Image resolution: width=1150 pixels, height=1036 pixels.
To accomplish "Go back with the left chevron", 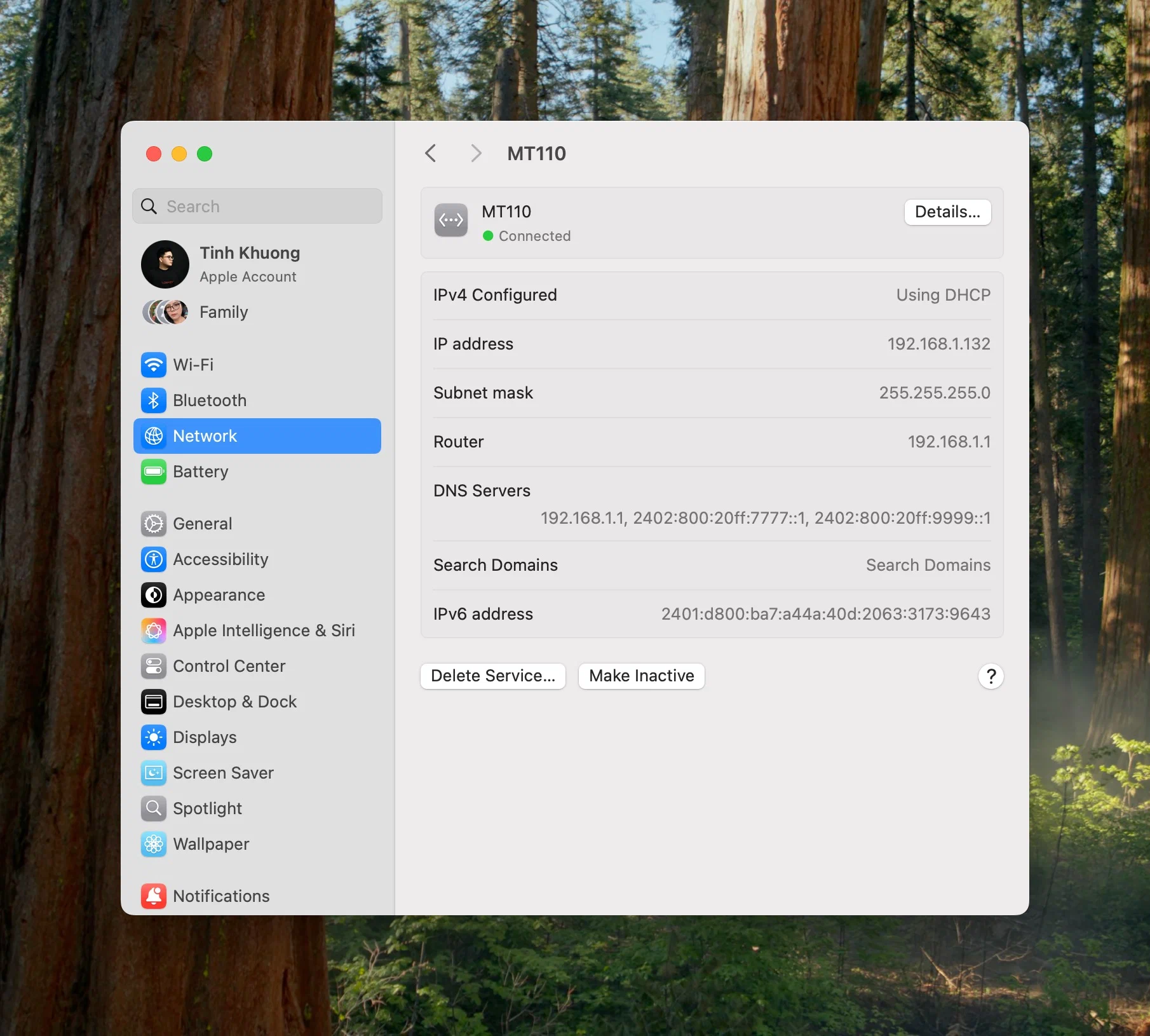I will coord(431,153).
